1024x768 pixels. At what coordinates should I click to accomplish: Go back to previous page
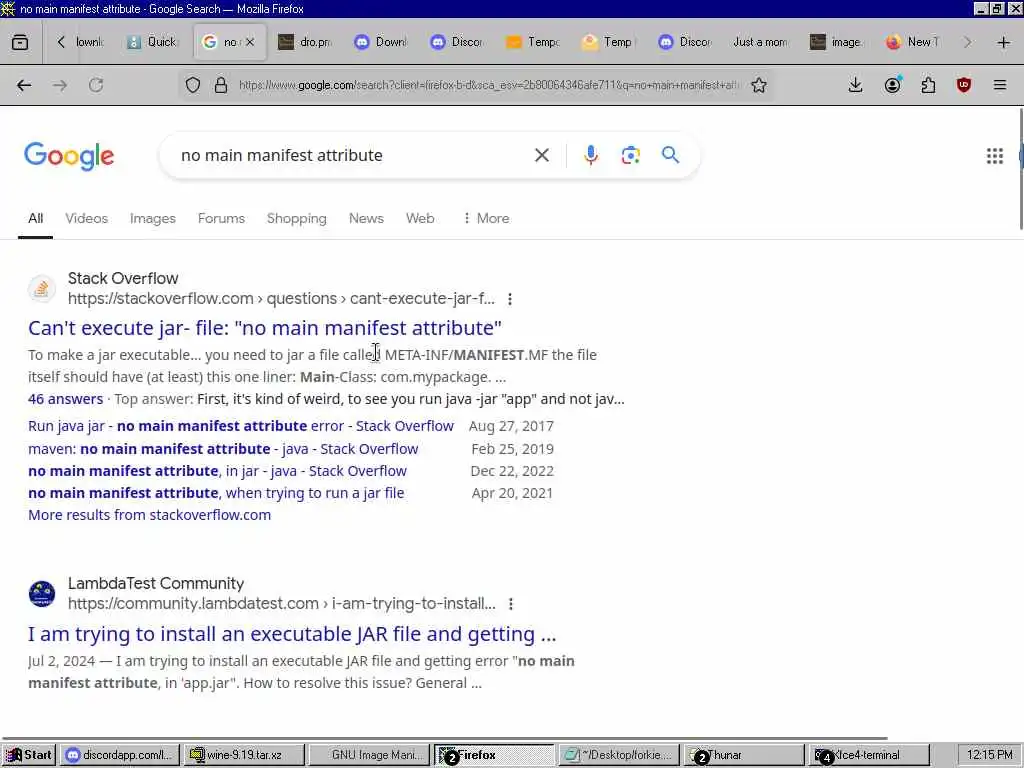(24, 85)
